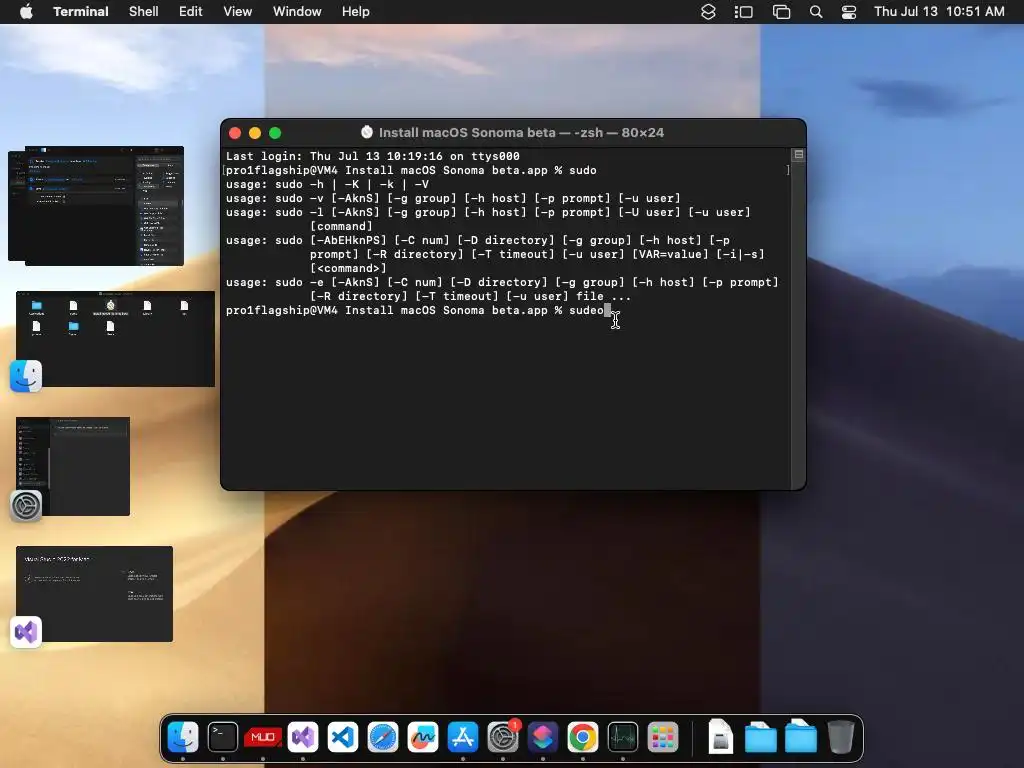Viewport: 1024px width, 768px height.
Task: Open Control Center in the menu bar
Action: tap(849, 12)
